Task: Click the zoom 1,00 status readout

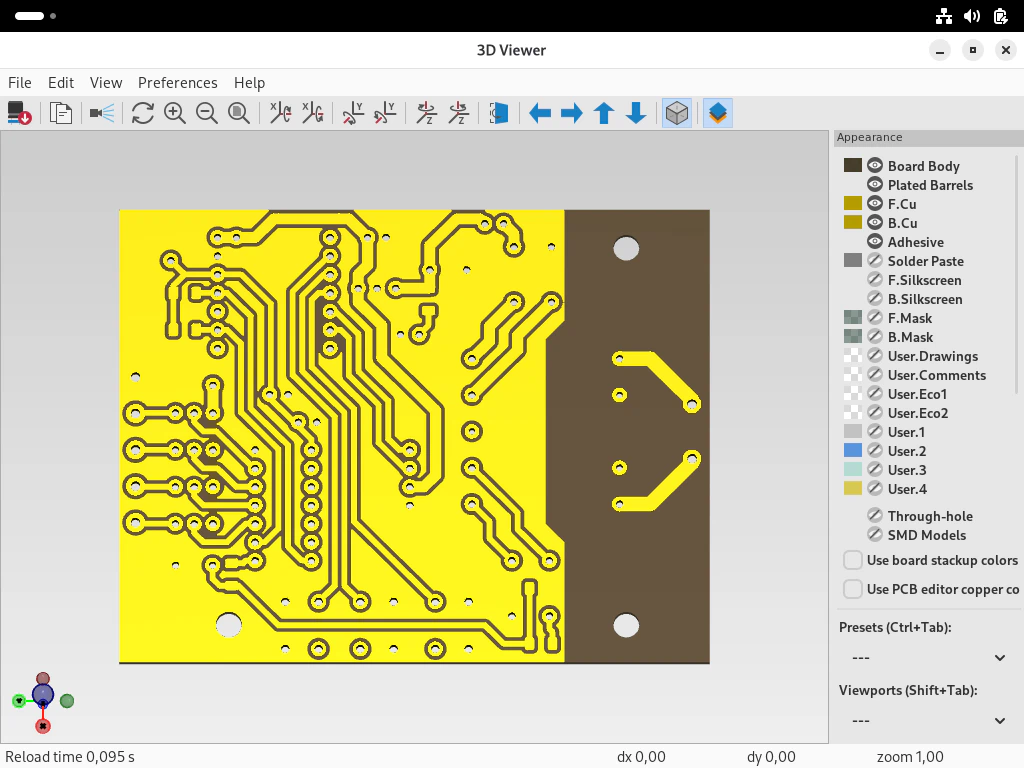Action: click(910, 757)
